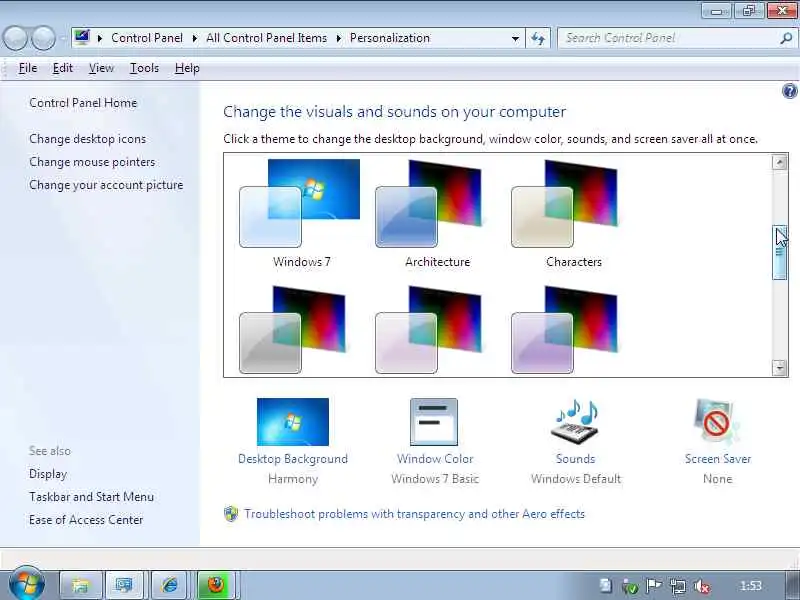Click the network tray icon
800x600 pixels.
(x=678, y=587)
